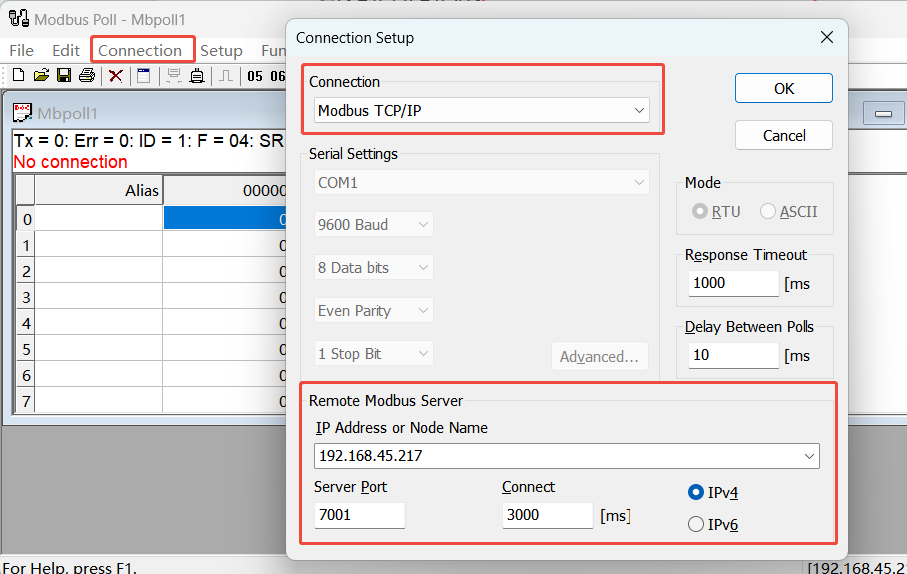Click the Connect timeout field showing 3000

(548, 515)
